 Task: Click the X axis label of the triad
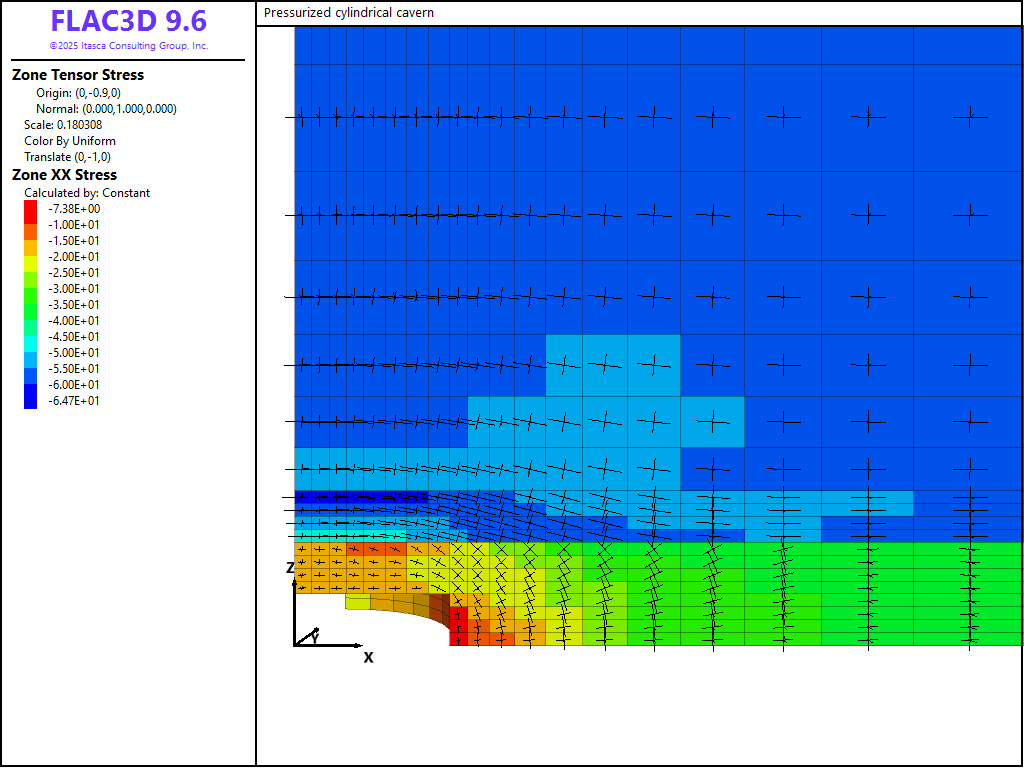coord(368,657)
